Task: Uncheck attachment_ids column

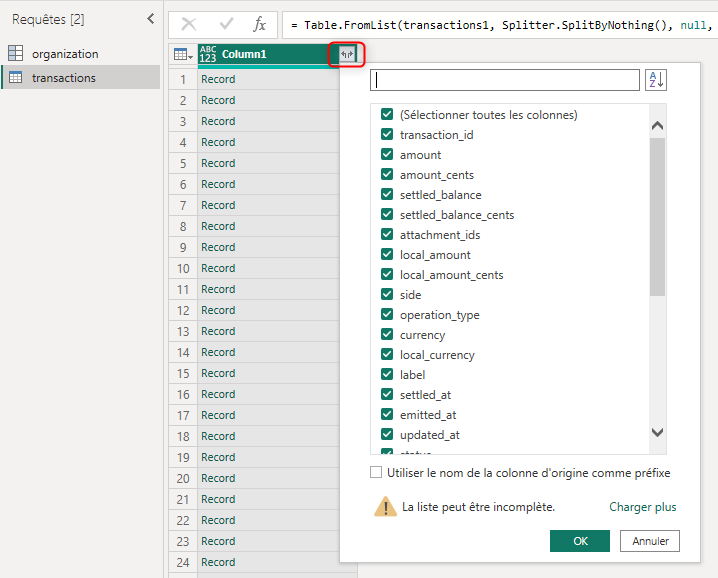Action: click(x=387, y=234)
